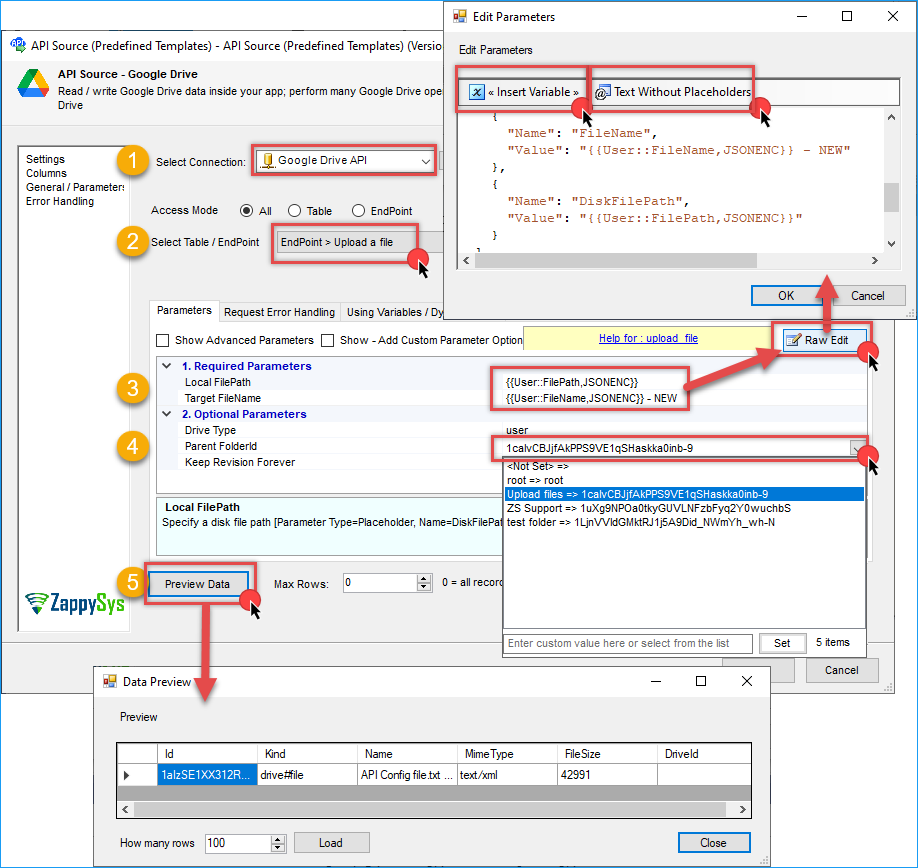Image resolution: width=918 pixels, height=868 pixels.
Task: Select the root => root option
Action: coord(684,481)
